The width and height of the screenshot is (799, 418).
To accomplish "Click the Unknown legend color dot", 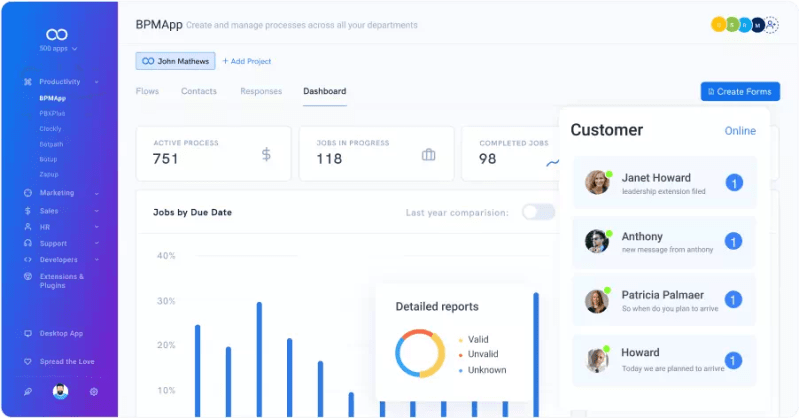I will 461,371.
